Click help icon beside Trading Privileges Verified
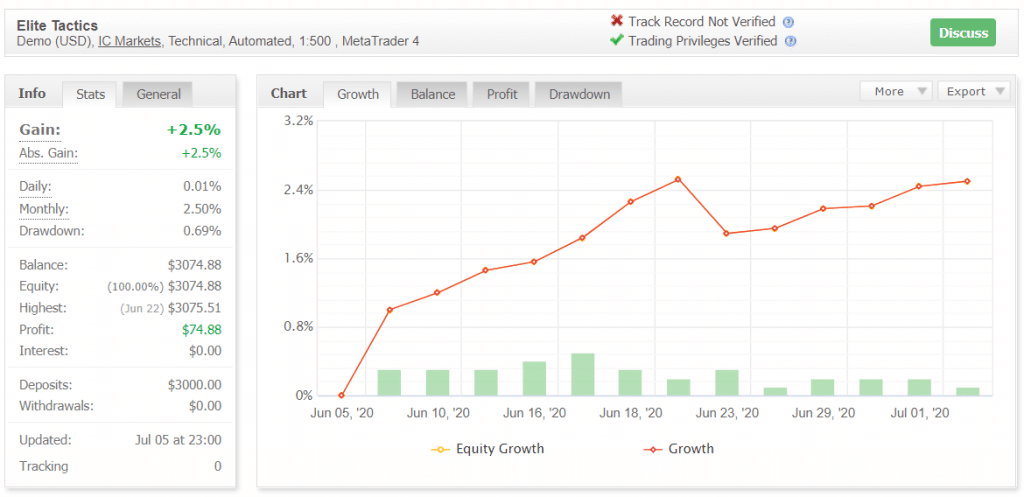Viewport: 1024px width, 497px height. click(791, 42)
